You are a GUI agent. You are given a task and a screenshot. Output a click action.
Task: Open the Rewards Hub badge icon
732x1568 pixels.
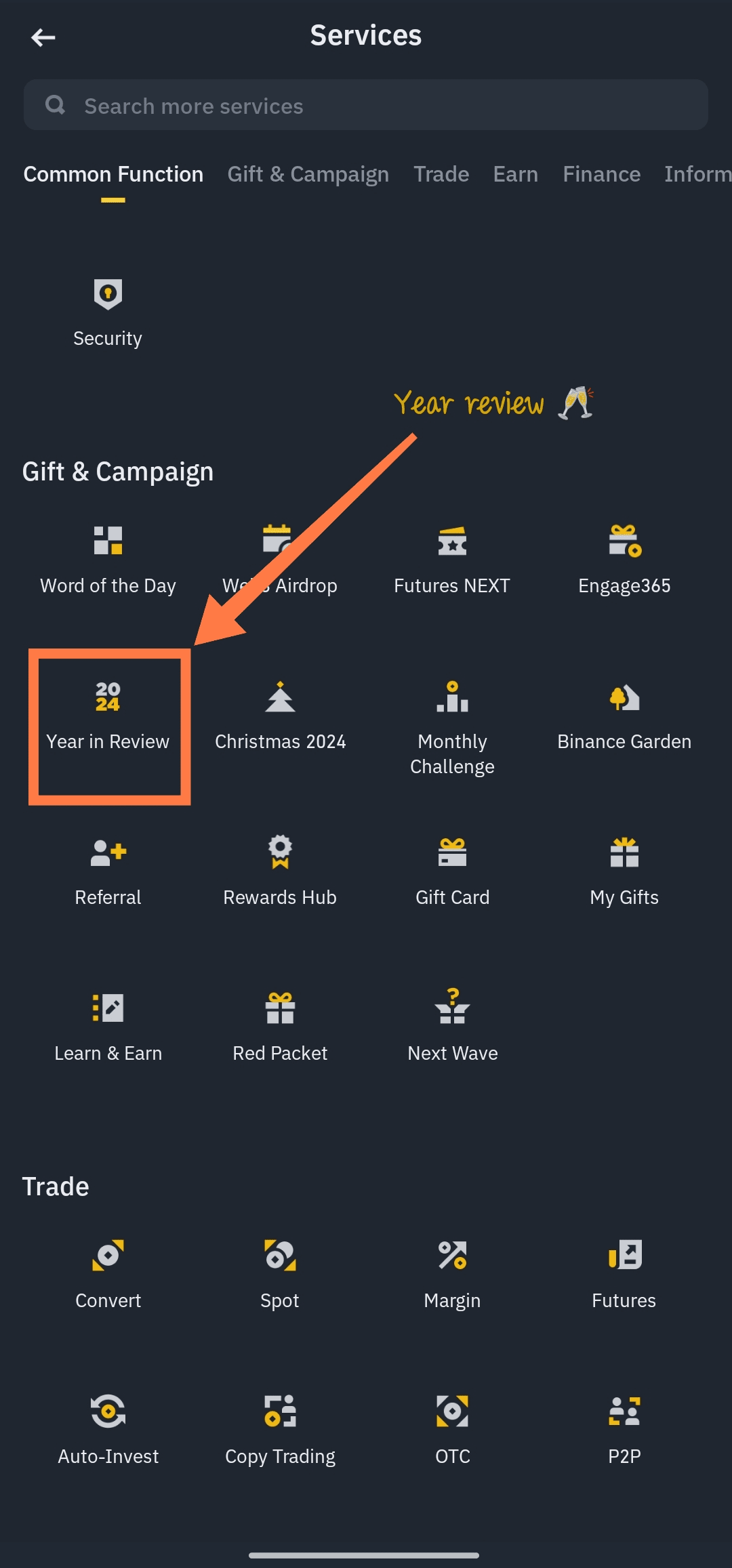280,852
